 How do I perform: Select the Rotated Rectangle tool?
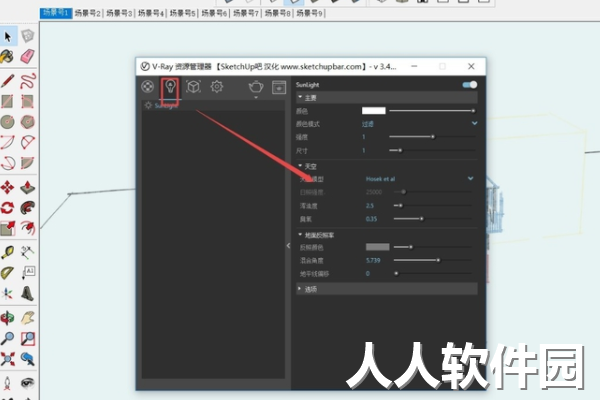click(x=28, y=101)
